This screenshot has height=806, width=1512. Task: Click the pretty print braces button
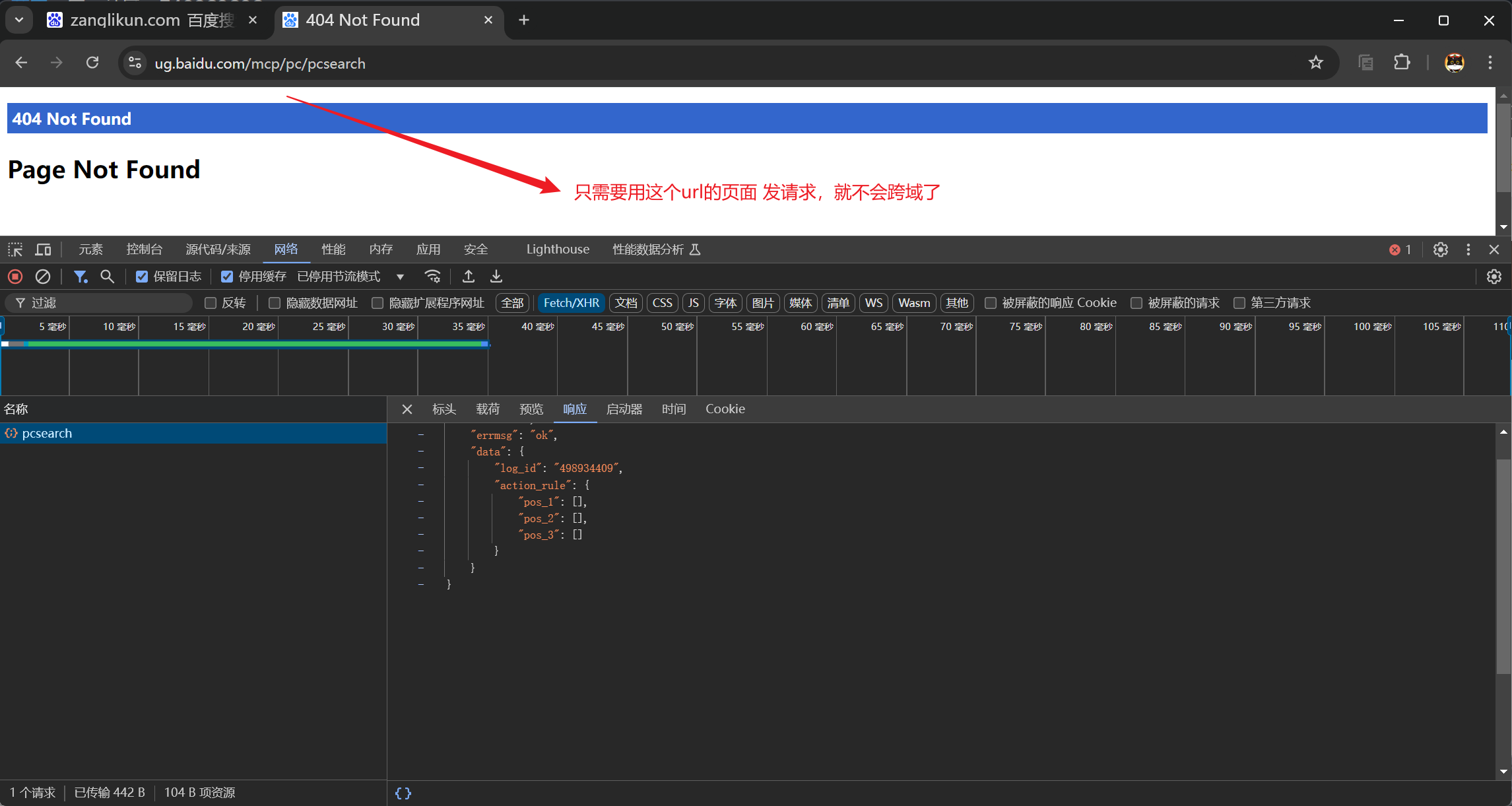403,793
